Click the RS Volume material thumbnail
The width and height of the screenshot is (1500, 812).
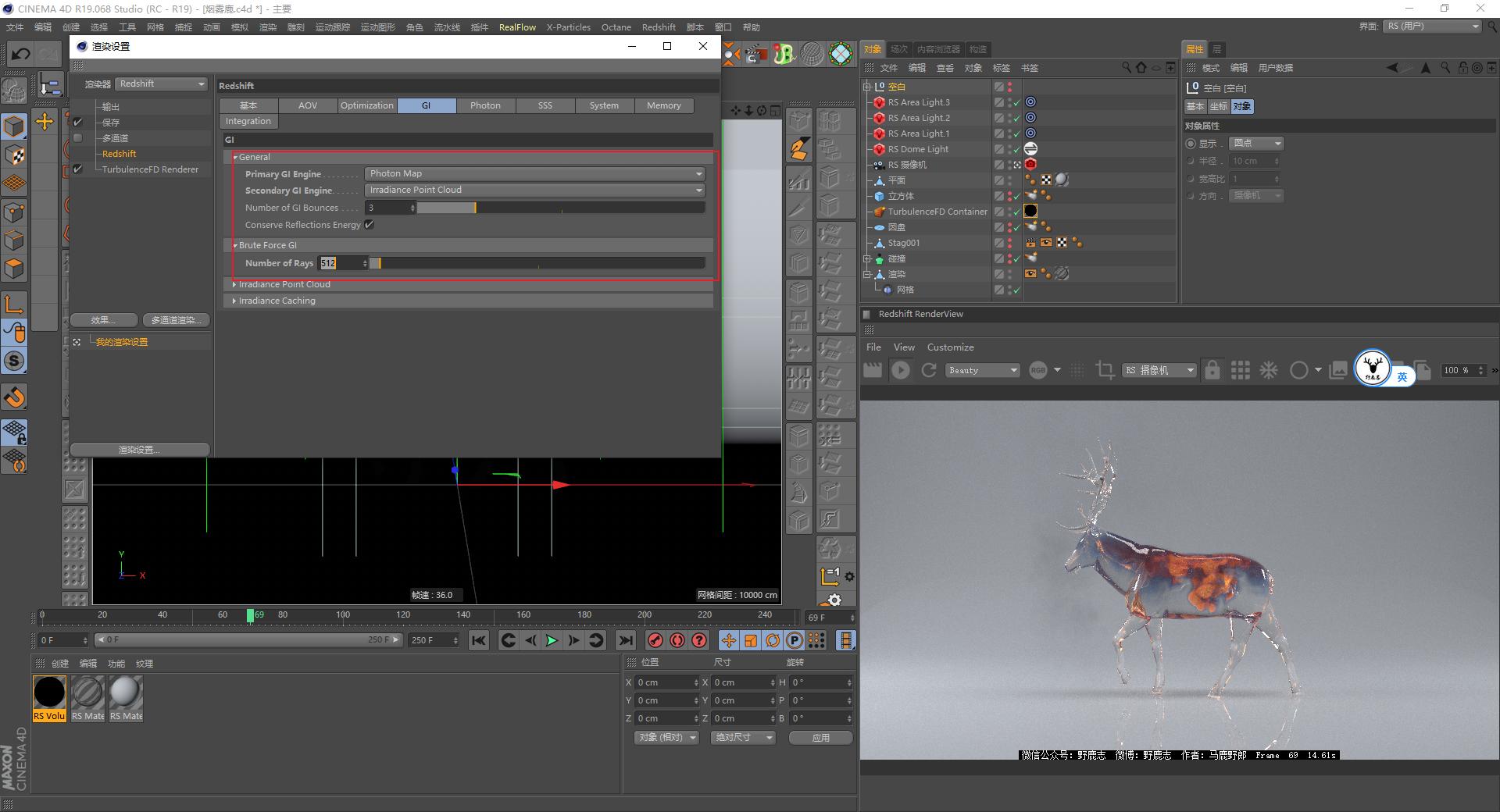(48, 693)
